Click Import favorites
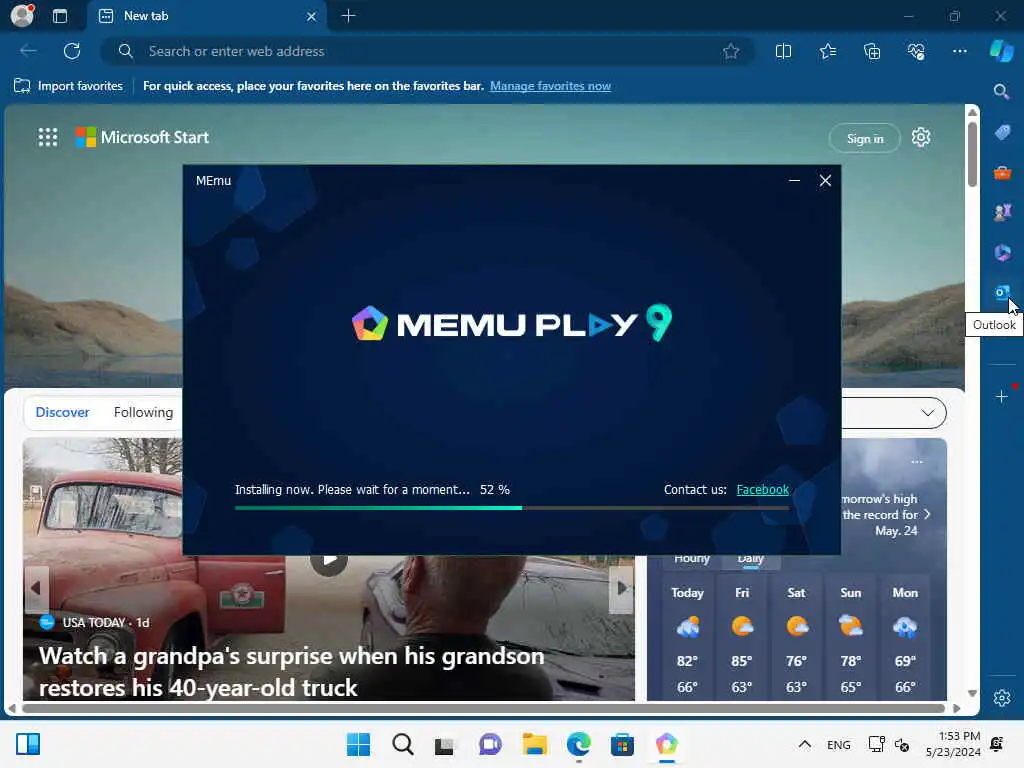The height and width of the screenshot is (768, 1024). point(68,86)
